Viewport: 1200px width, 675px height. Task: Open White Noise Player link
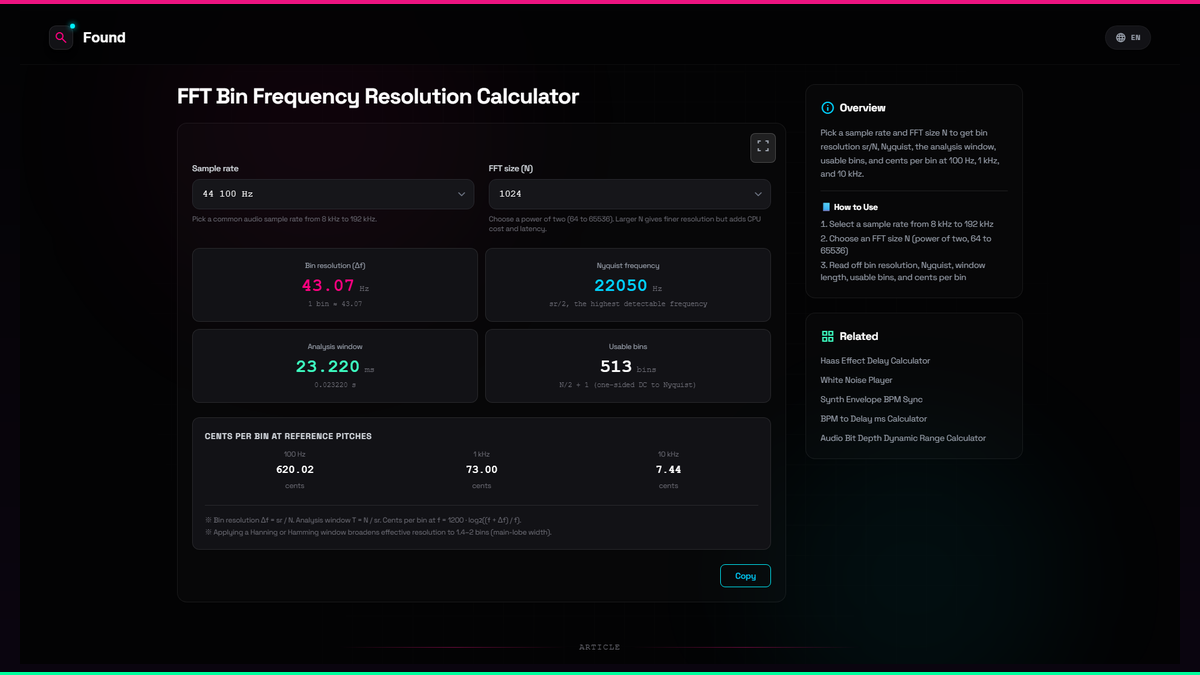[856, 380]
